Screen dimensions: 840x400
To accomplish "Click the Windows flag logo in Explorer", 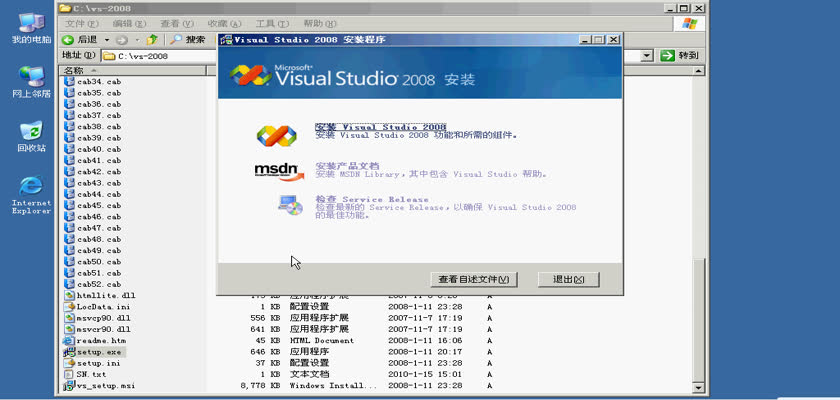I will point(689,24).
